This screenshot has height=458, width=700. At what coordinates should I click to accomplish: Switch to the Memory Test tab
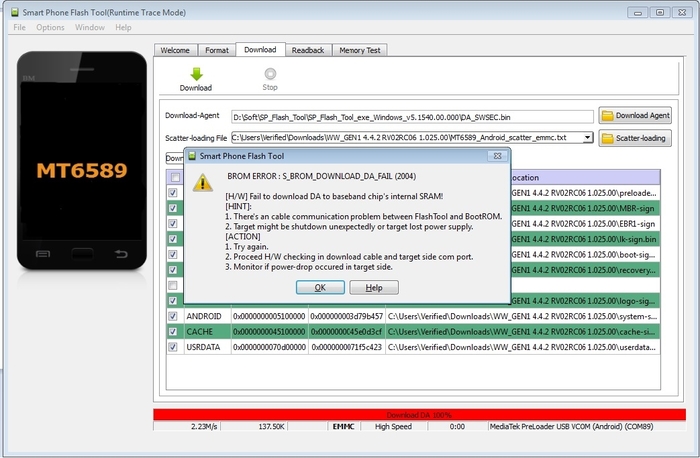[x=359, y=50]
